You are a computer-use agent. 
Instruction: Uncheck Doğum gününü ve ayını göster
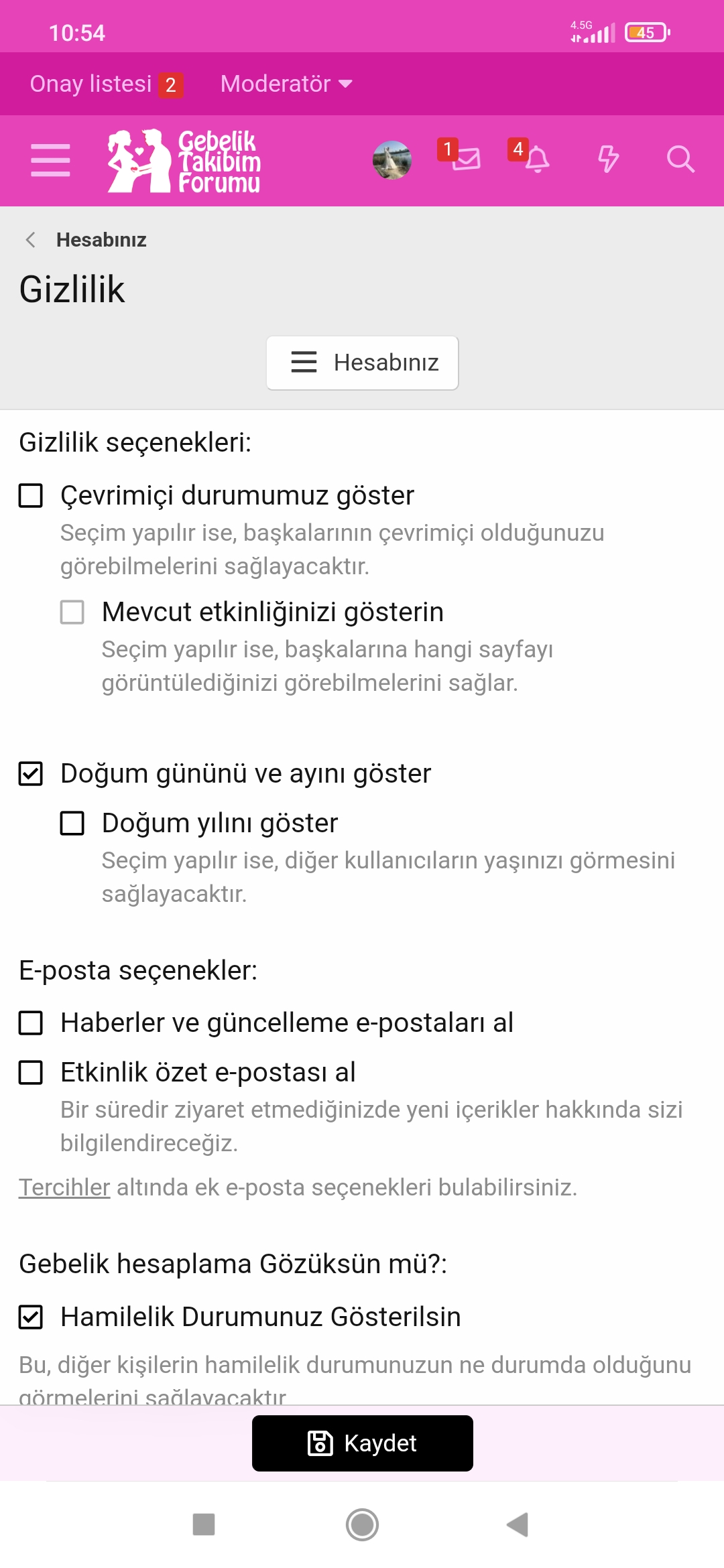pos(31,773)
